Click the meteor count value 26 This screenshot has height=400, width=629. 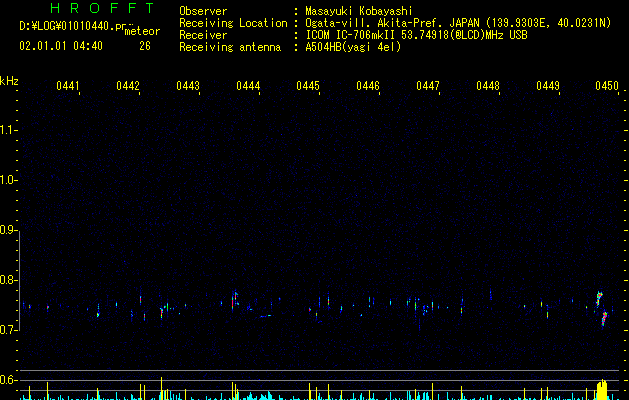[x=145, y=46]
